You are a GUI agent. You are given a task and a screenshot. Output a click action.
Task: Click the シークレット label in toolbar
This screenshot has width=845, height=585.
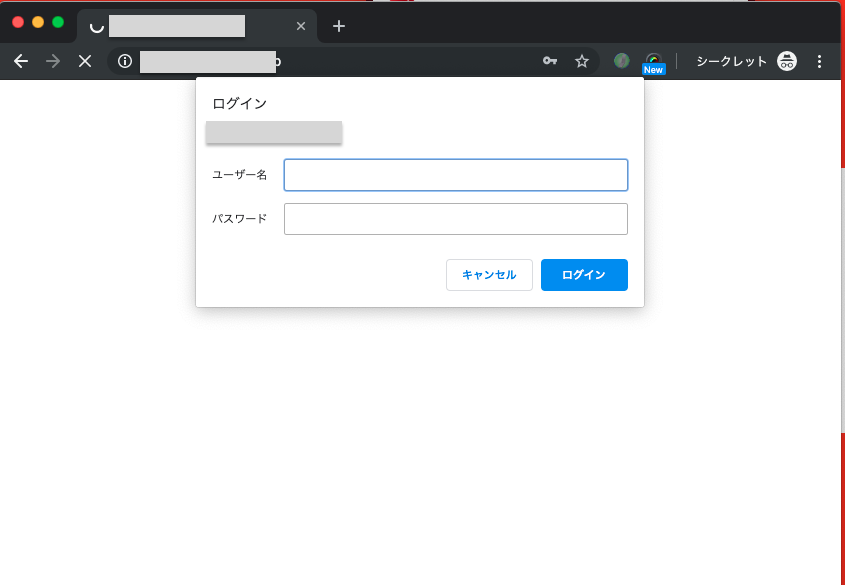click(x=731, y=62)
